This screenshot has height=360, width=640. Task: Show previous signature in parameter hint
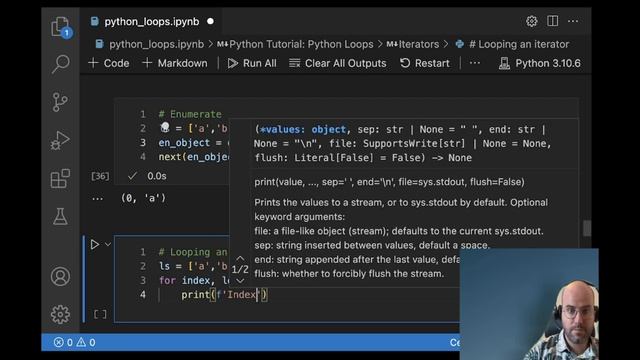(240, 258)
